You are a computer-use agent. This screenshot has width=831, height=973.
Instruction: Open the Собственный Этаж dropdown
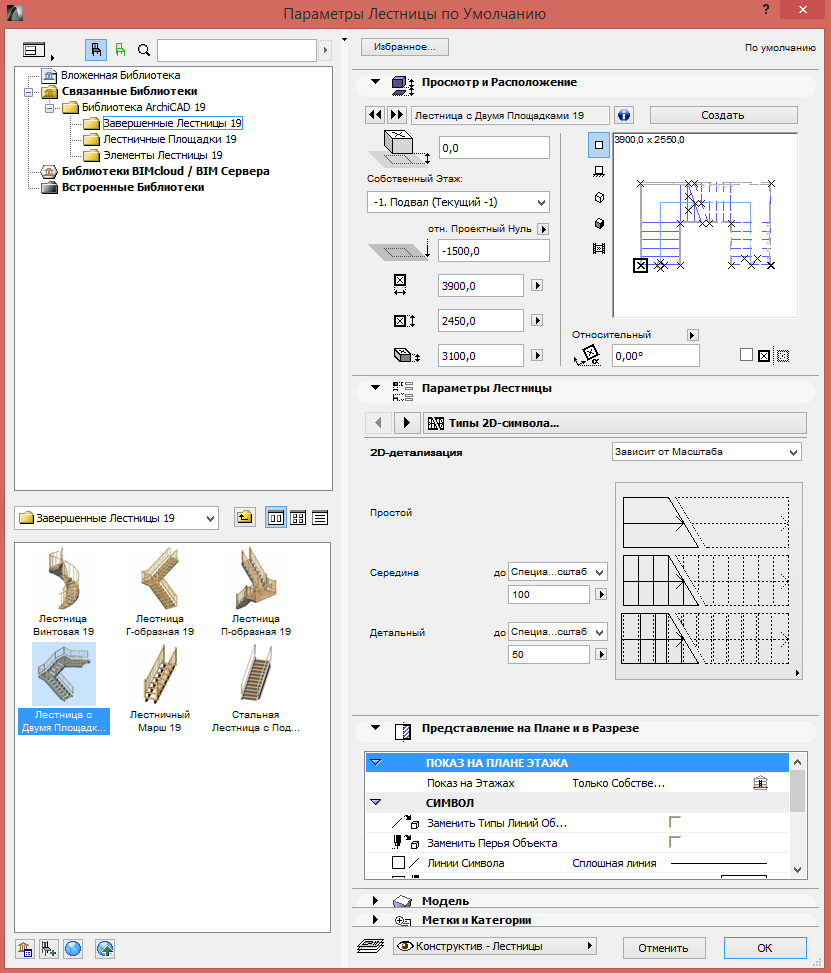(x=458, y=202)
